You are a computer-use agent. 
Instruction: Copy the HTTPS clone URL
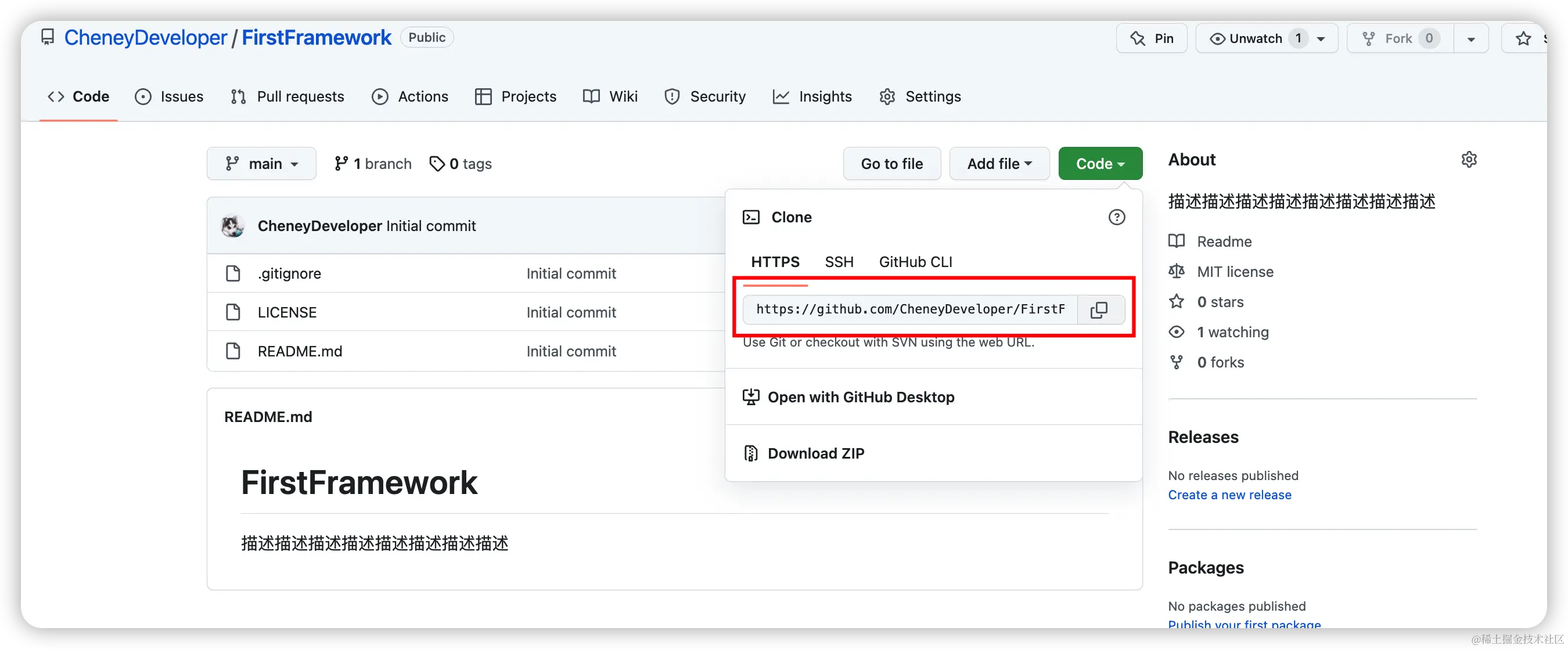coord(1099,309)
